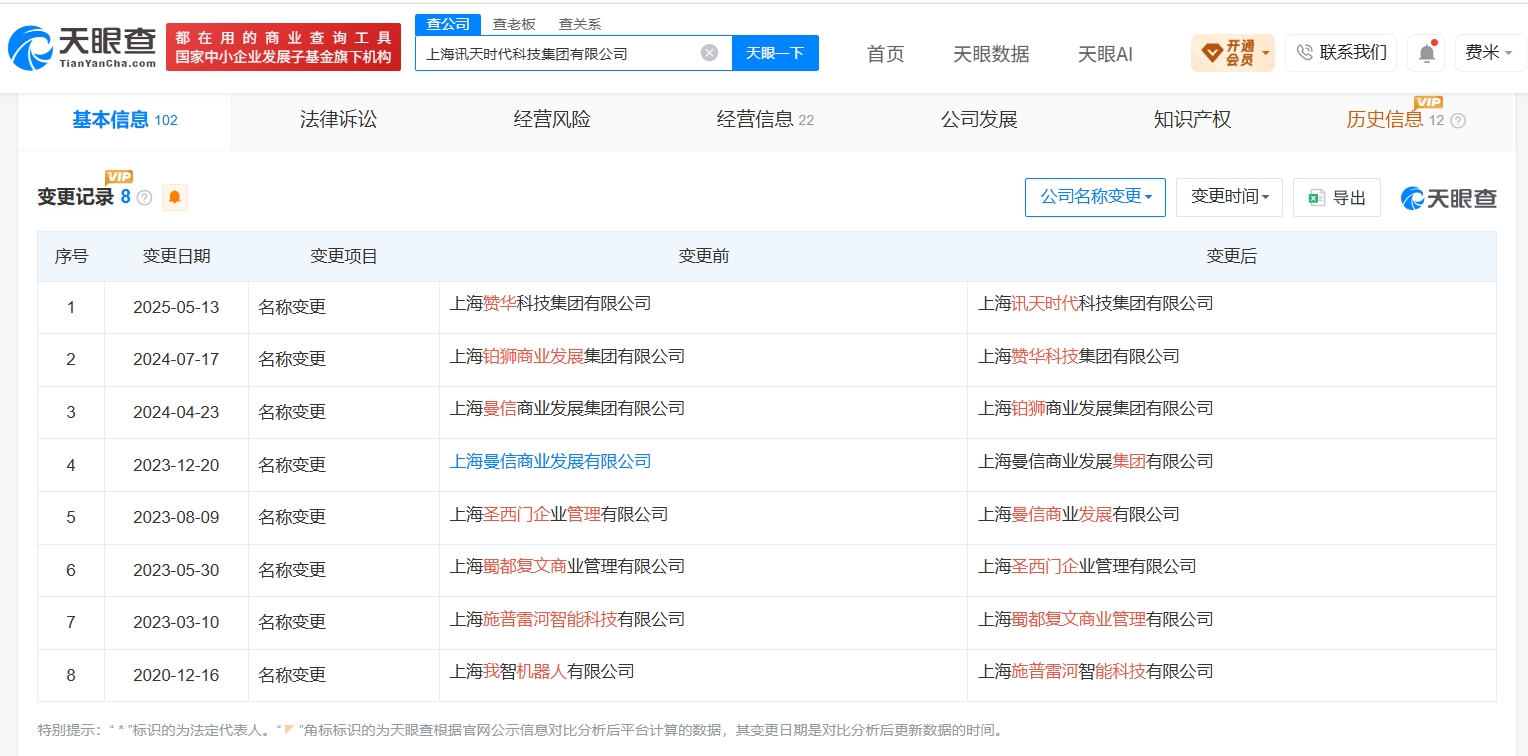The image size is (1528, 756).
Task: Click the record count 8 beside 变更记录
Action: click(126, 197)
